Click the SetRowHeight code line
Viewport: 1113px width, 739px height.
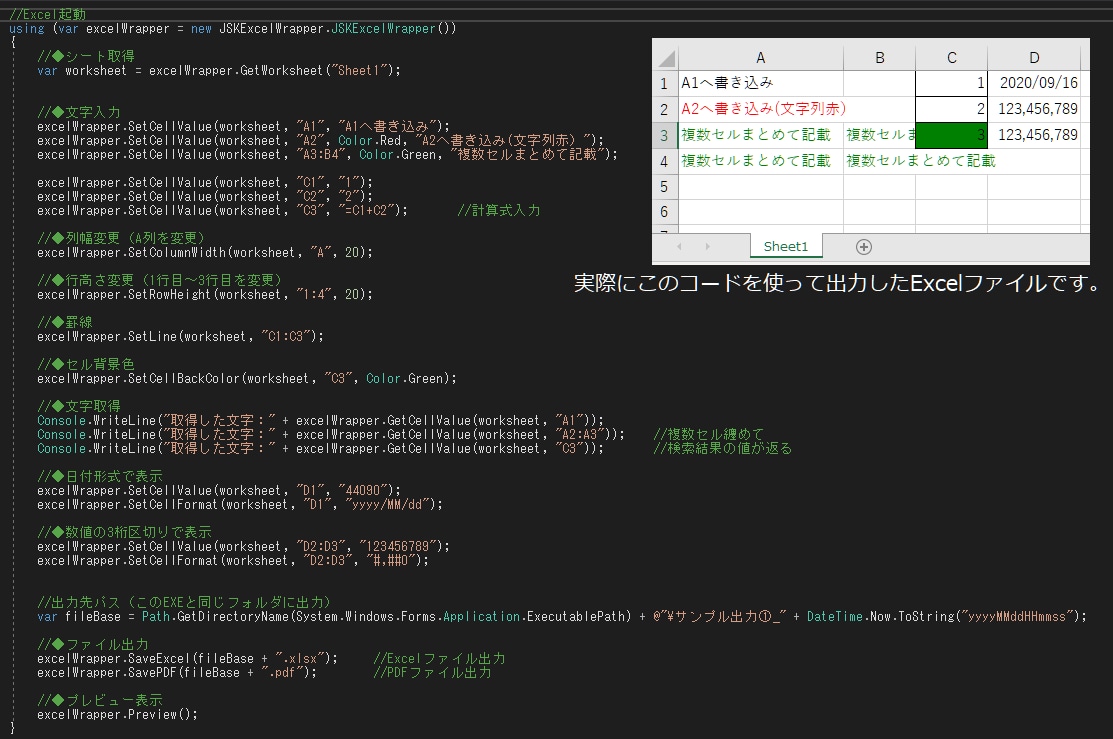pyautogui.click(x=204, y=294)
